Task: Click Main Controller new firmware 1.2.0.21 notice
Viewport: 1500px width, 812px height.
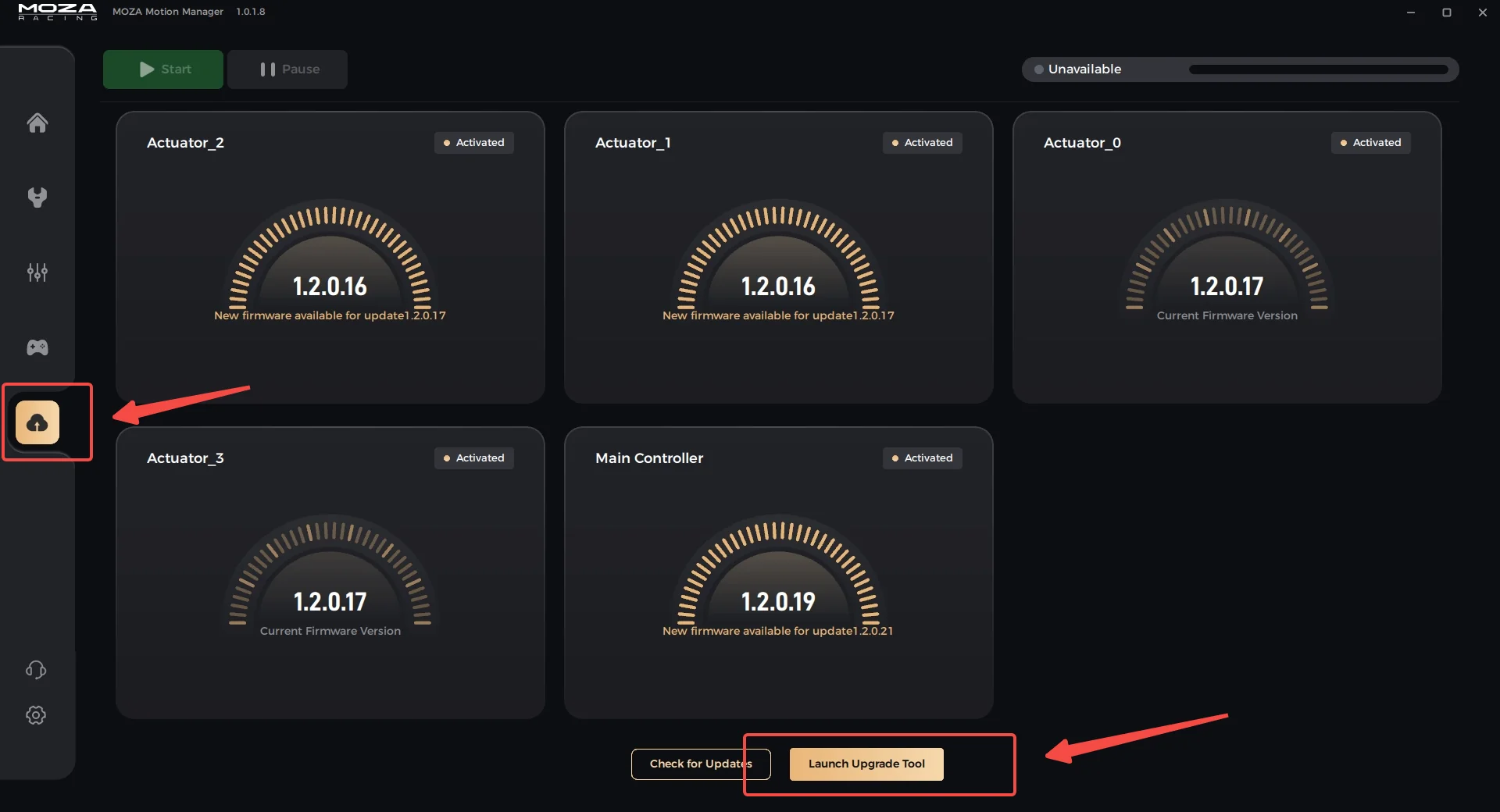Action: [x=777, y=632]
